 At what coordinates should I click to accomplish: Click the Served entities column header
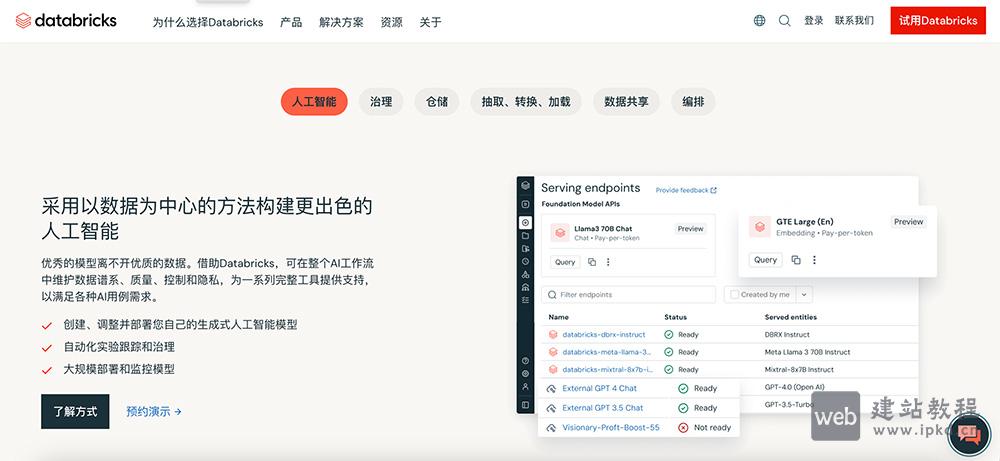(x=791, y=317)
